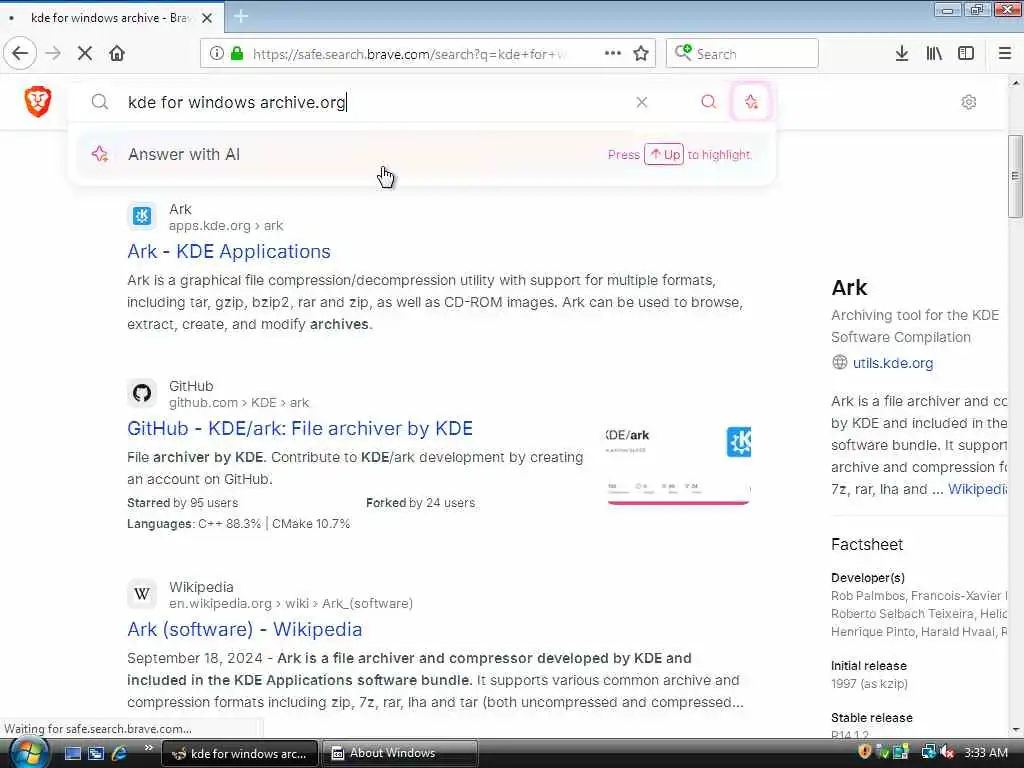Click the GitHub result favicon

142,393
